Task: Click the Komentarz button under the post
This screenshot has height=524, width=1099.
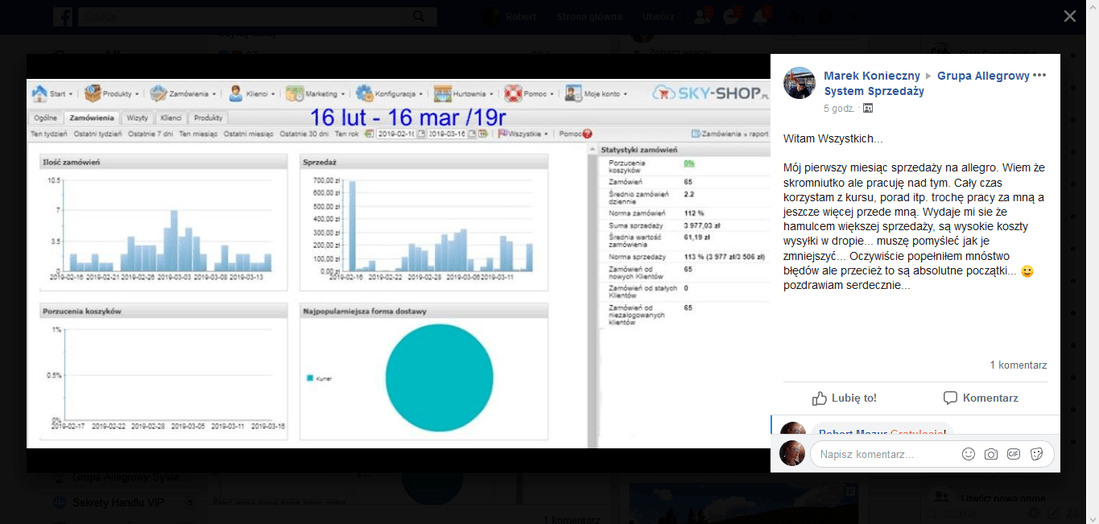Action: (x=980, y=398)
